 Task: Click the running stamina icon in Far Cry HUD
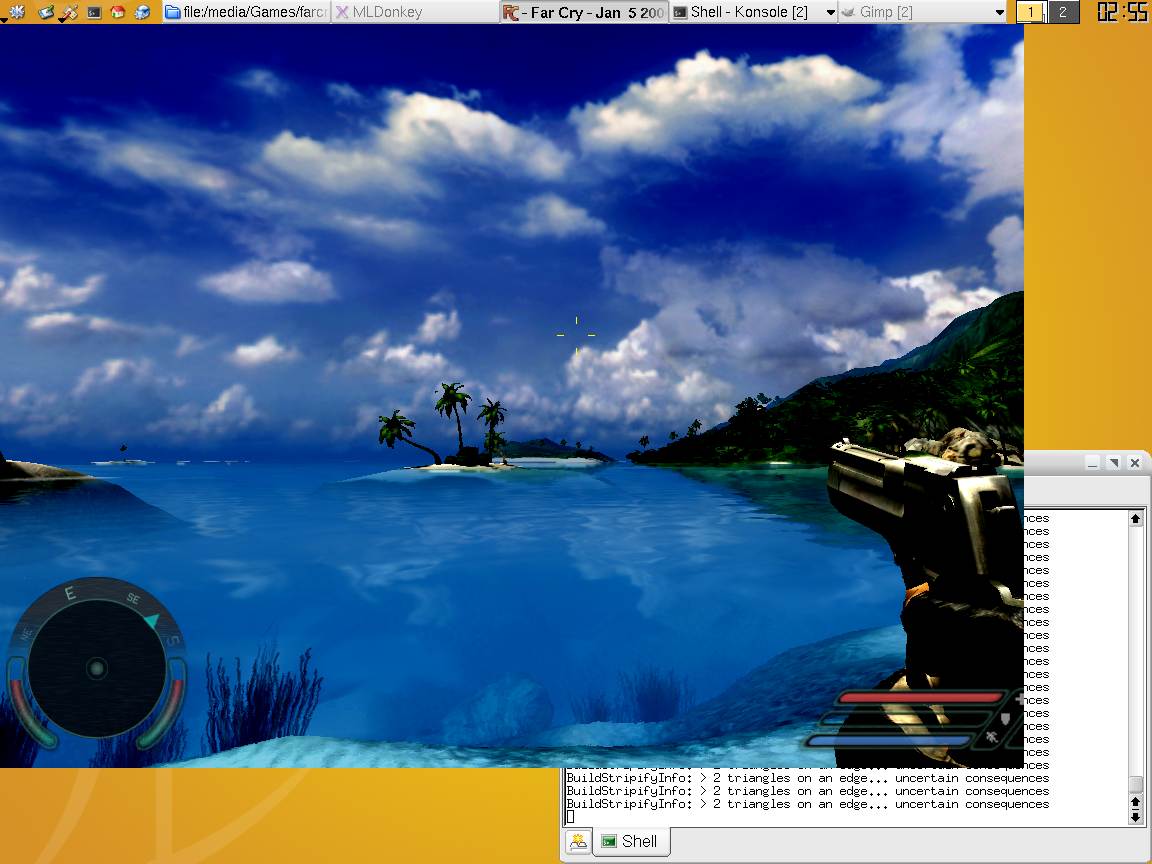(x=992, y=737)
